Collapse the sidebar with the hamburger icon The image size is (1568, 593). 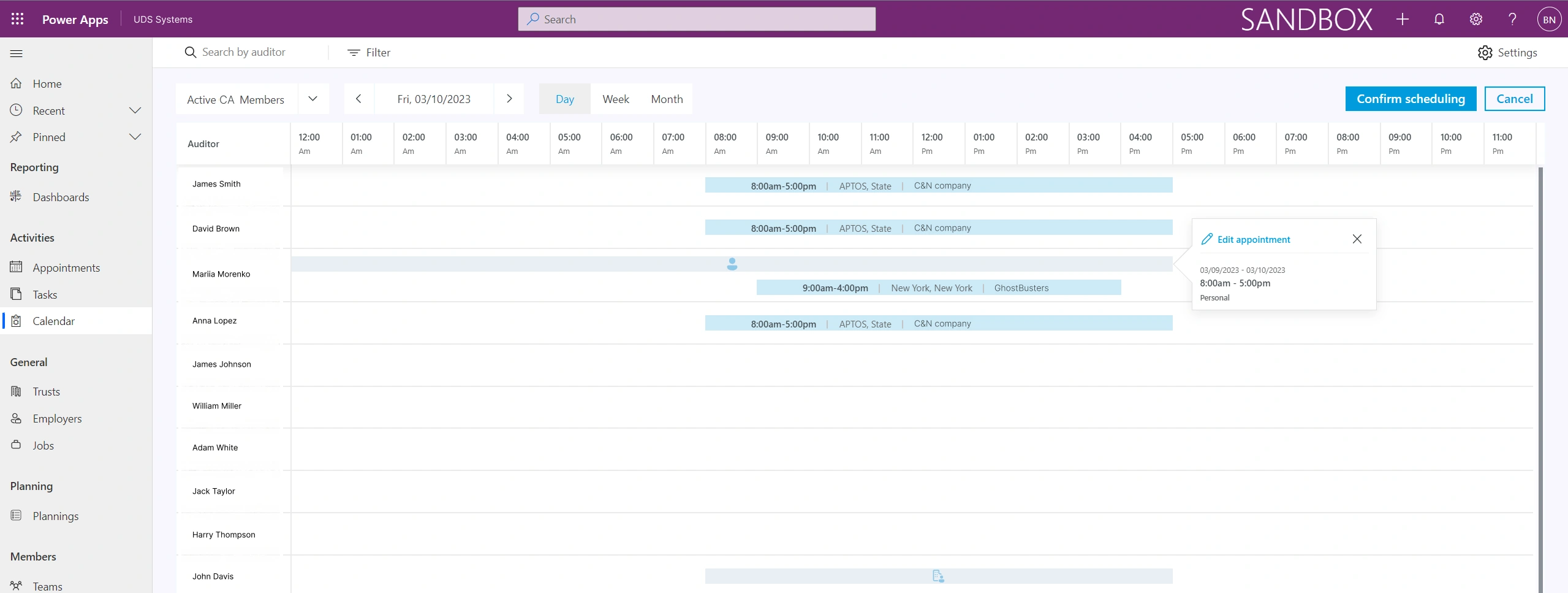tap(17, 53)
